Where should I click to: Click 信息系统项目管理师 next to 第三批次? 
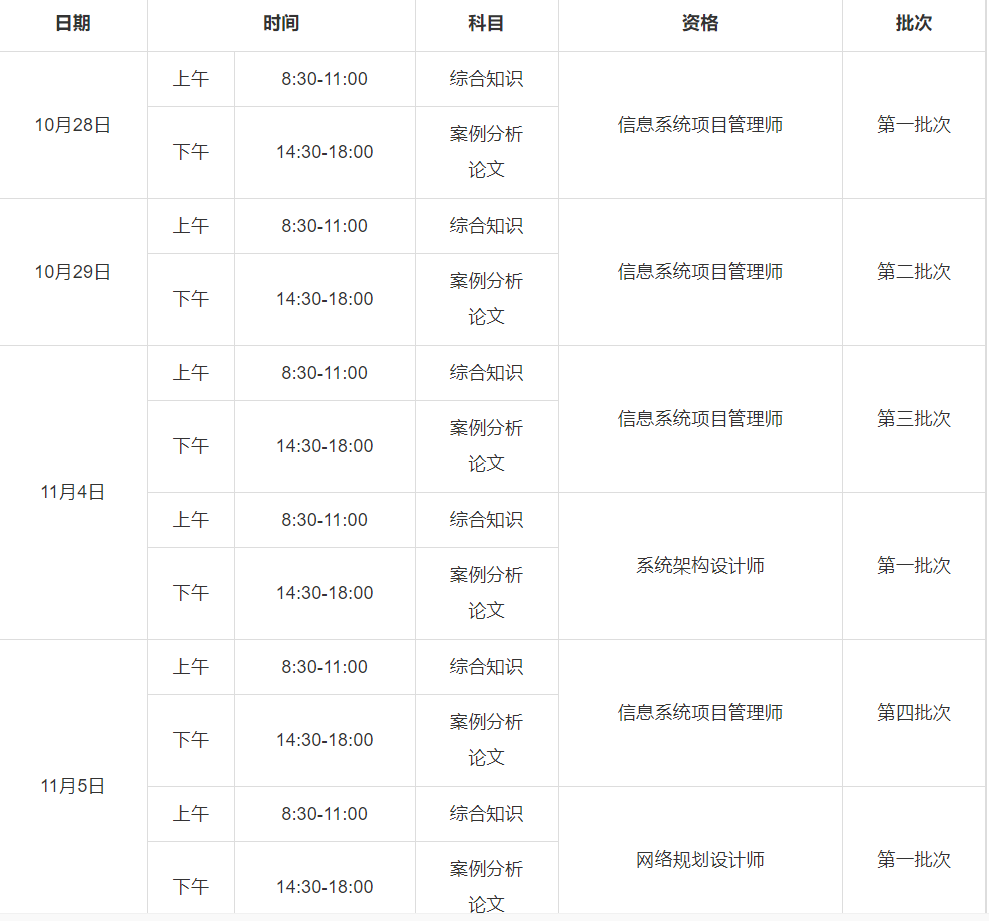click(700, 419)
